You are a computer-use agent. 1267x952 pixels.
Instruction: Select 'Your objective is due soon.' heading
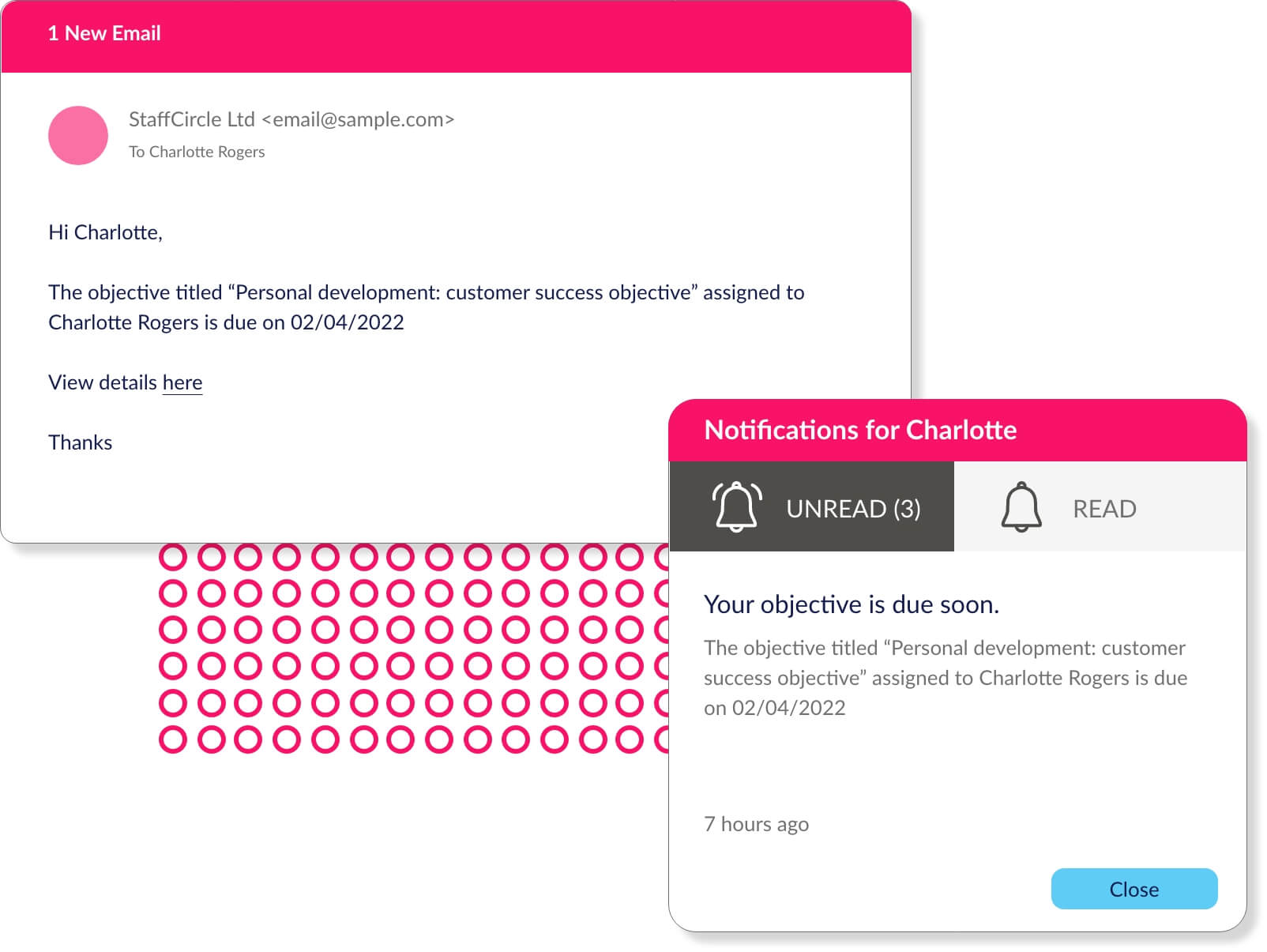852,604
